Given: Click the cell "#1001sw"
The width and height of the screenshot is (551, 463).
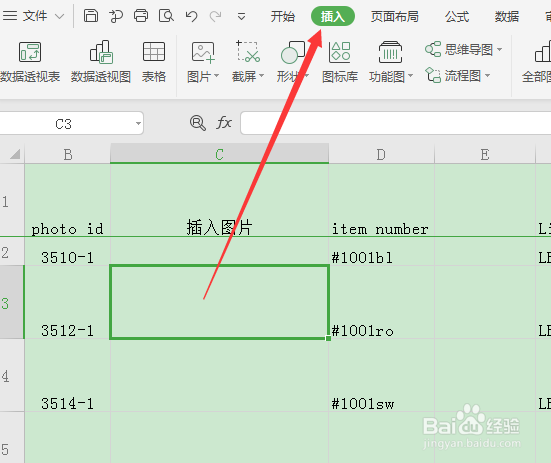Looking at the screenshot, I should pos(382,375).
